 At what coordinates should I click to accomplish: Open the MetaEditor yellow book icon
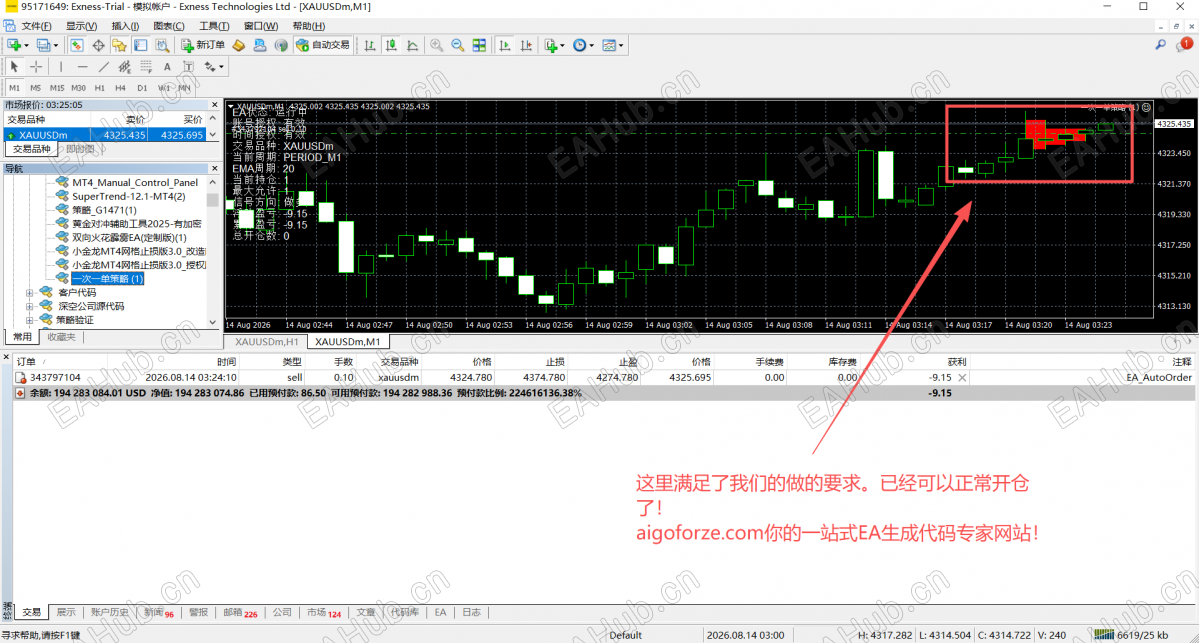click(239, 45)
